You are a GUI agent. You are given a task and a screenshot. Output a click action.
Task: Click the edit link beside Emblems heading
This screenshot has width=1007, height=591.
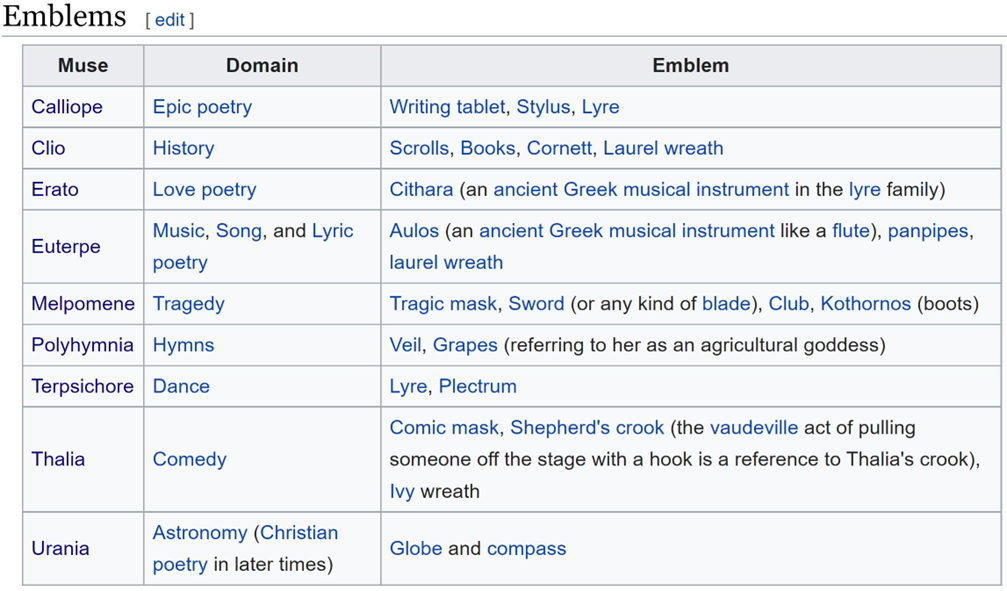[169, 20]
